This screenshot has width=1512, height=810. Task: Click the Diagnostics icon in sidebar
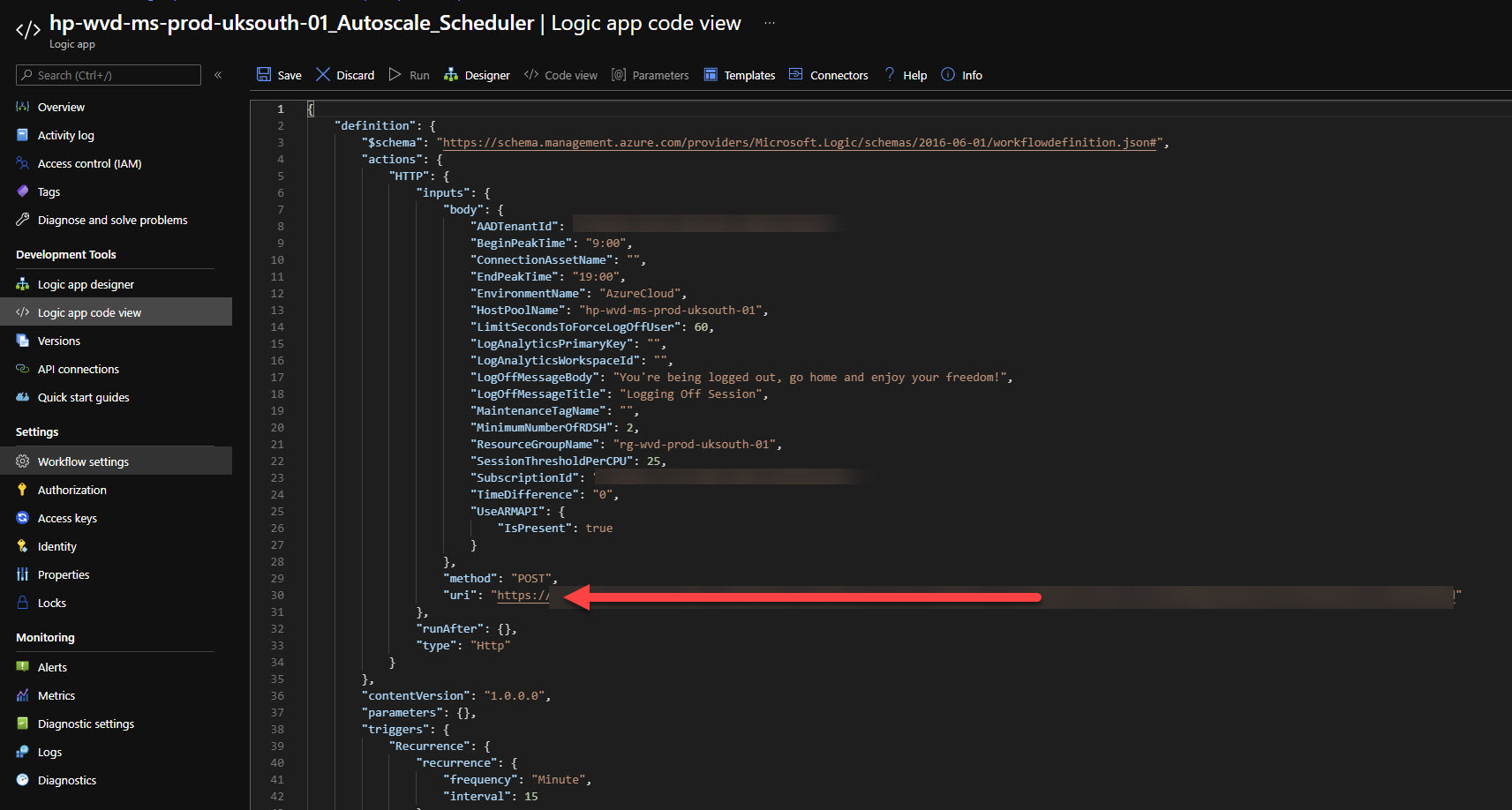coord(23,780)
